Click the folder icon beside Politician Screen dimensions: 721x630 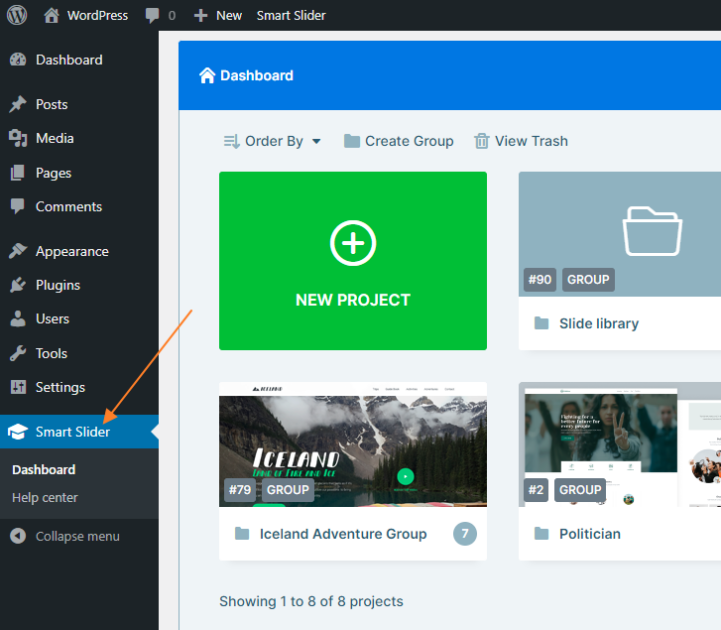pos(542,533)
